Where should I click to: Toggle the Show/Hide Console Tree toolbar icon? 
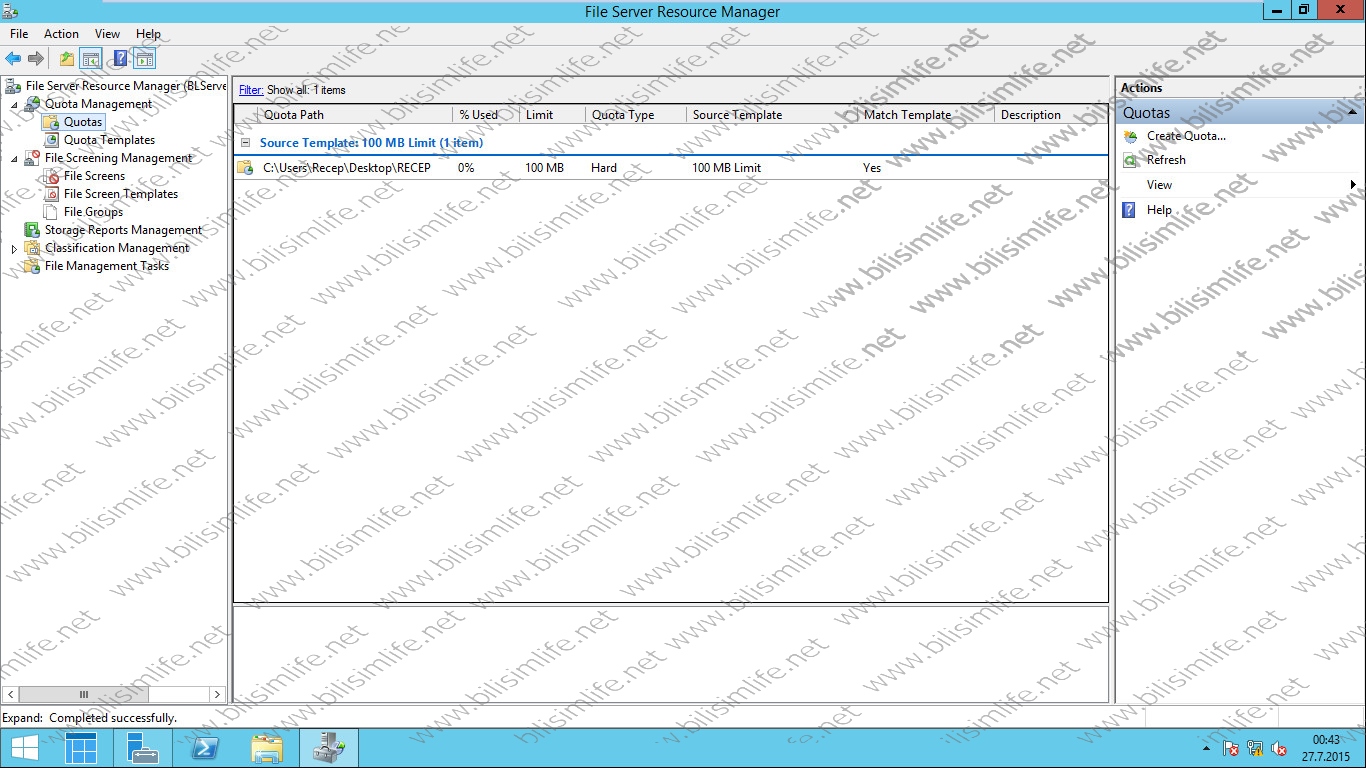[91, 59]
